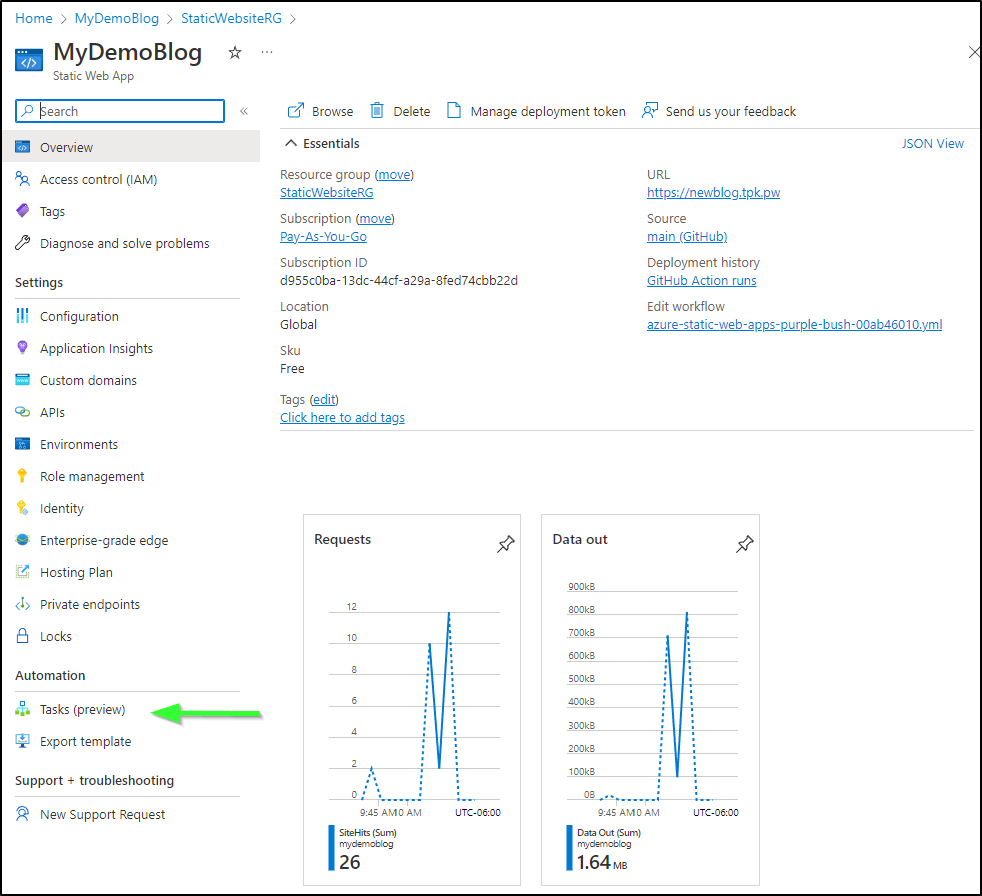Screen dimensions: 982x896
Task: Click the APIs link icon
Action: (23, 411)
